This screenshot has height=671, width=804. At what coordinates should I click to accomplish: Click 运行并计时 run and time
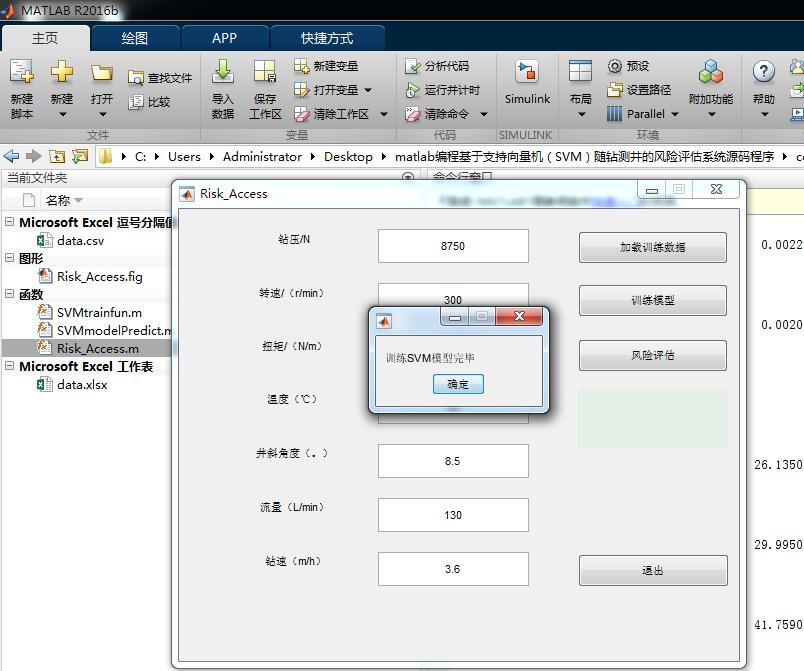click(x=442, y=90)
